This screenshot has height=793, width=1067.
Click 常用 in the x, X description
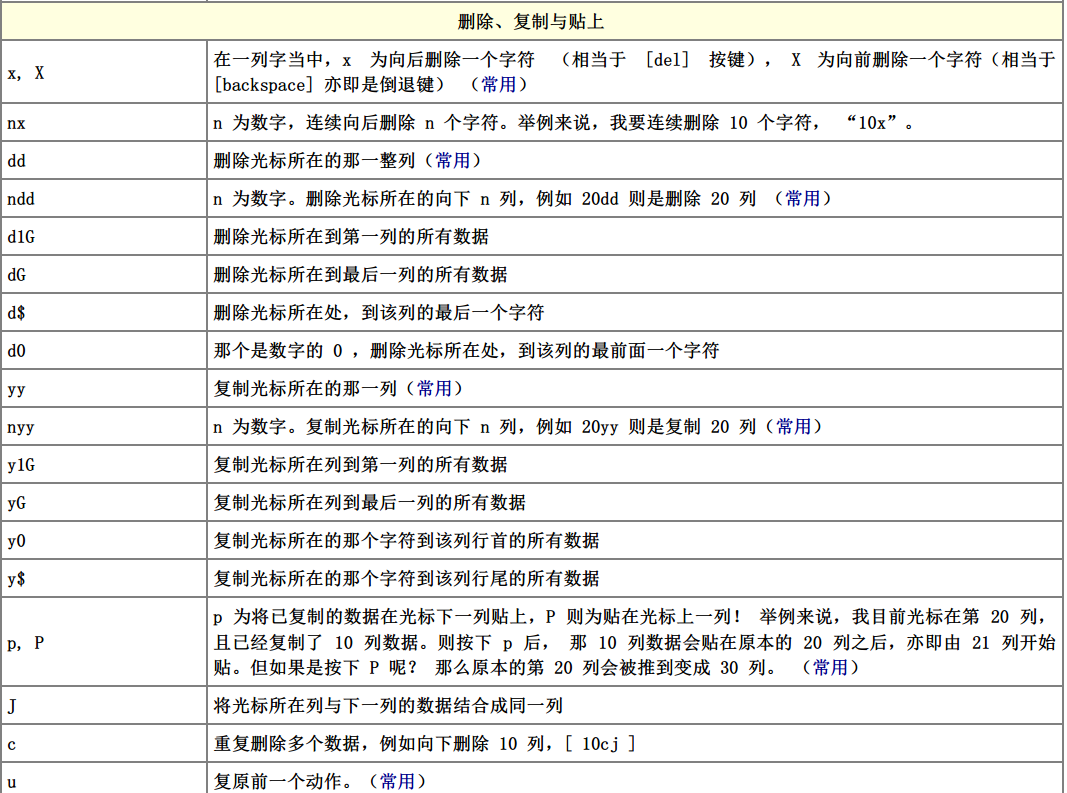click(x=499, y=84)
